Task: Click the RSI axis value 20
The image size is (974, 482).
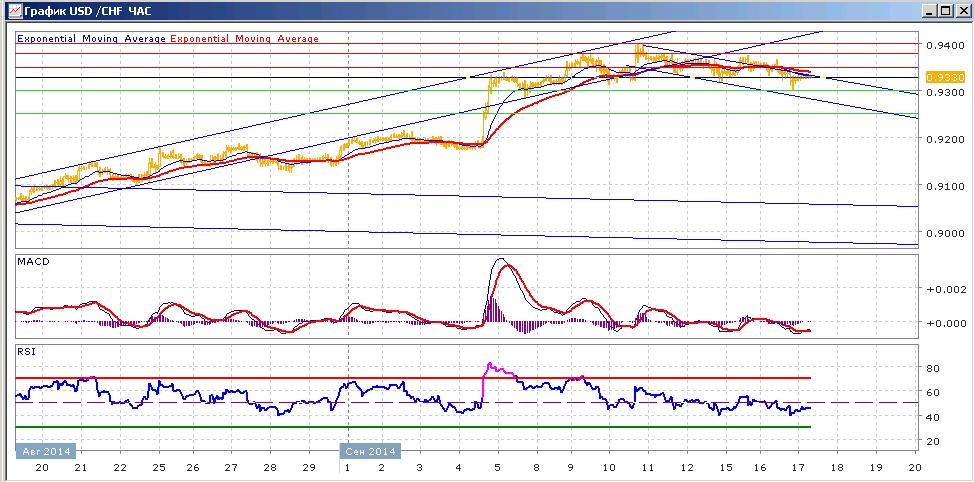Action: [x=933, y=440]
